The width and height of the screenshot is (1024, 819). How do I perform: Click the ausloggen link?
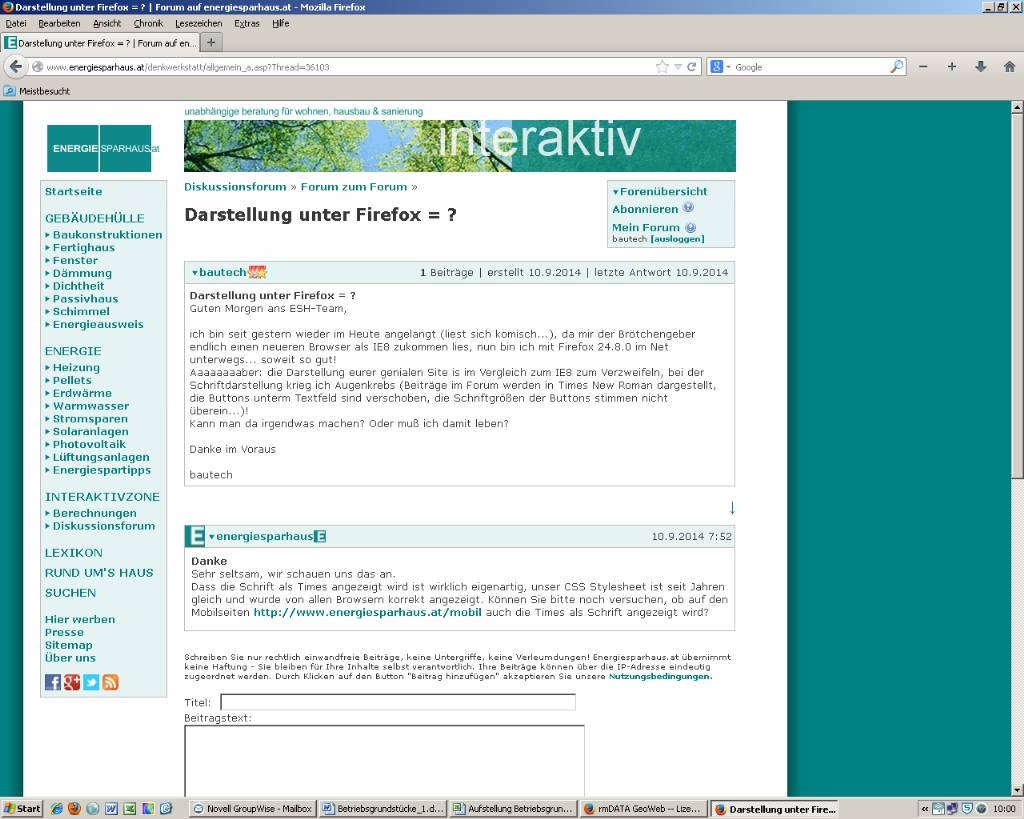click(677, 239)
